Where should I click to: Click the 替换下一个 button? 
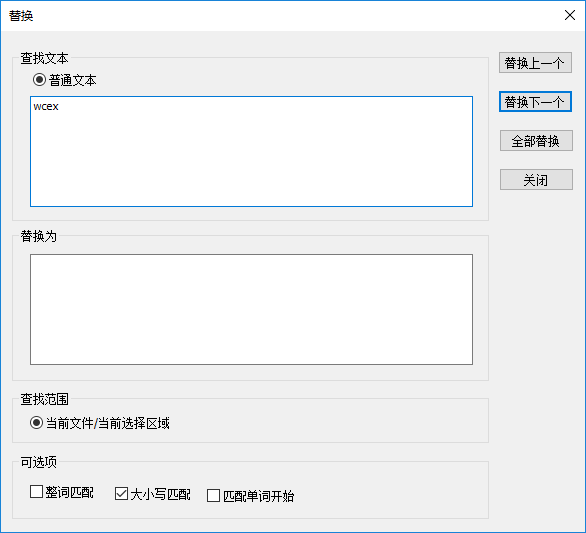pyautogui.click(x=535, y=102)
